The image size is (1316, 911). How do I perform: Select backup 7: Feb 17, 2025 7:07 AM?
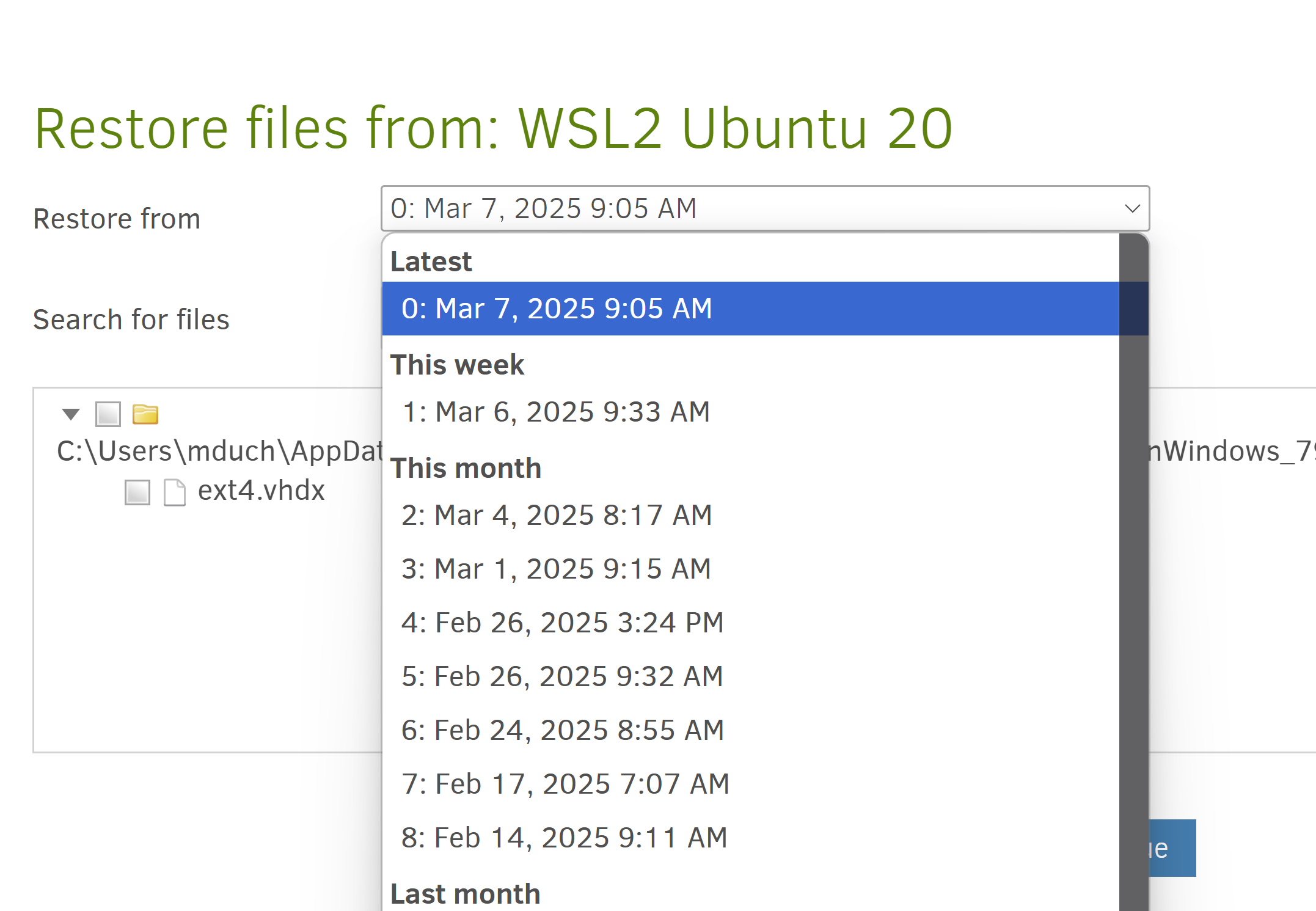[565, 784]
